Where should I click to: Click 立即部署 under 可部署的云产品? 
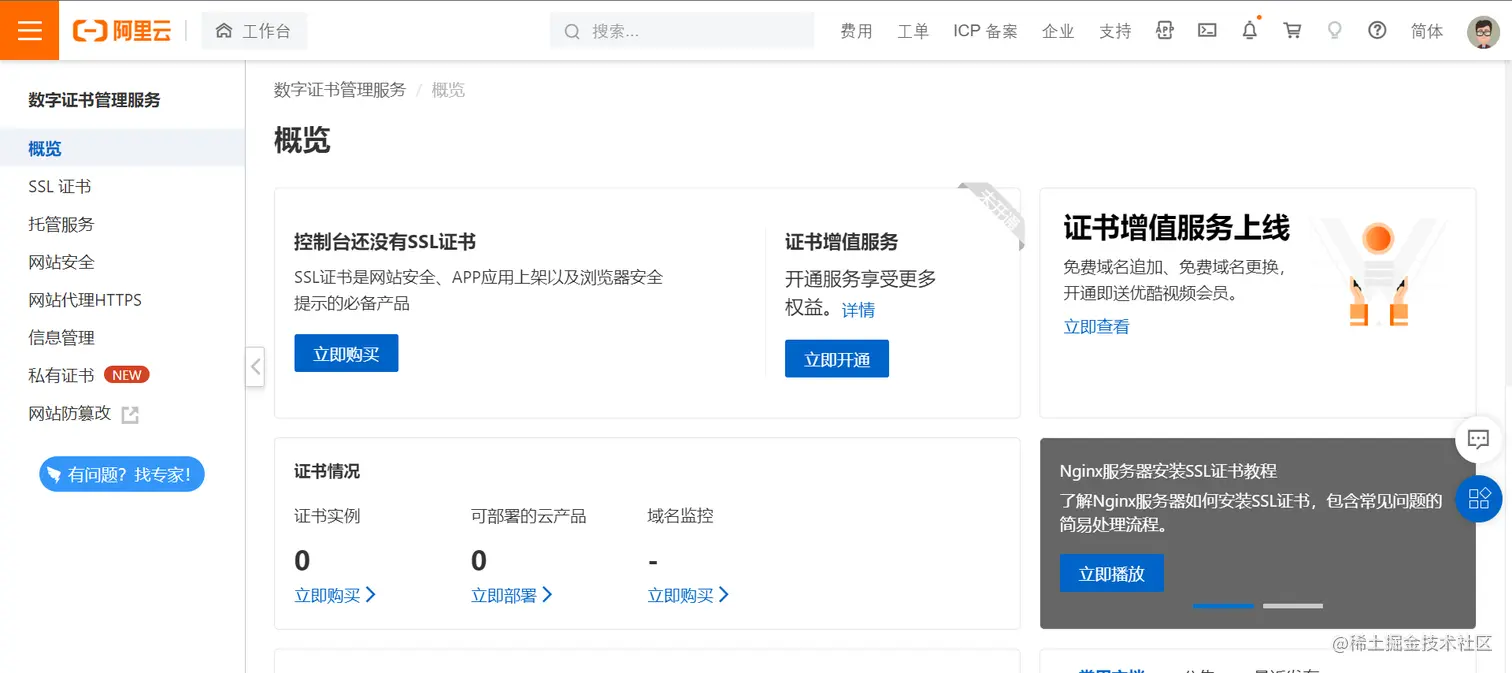point(512,595)
